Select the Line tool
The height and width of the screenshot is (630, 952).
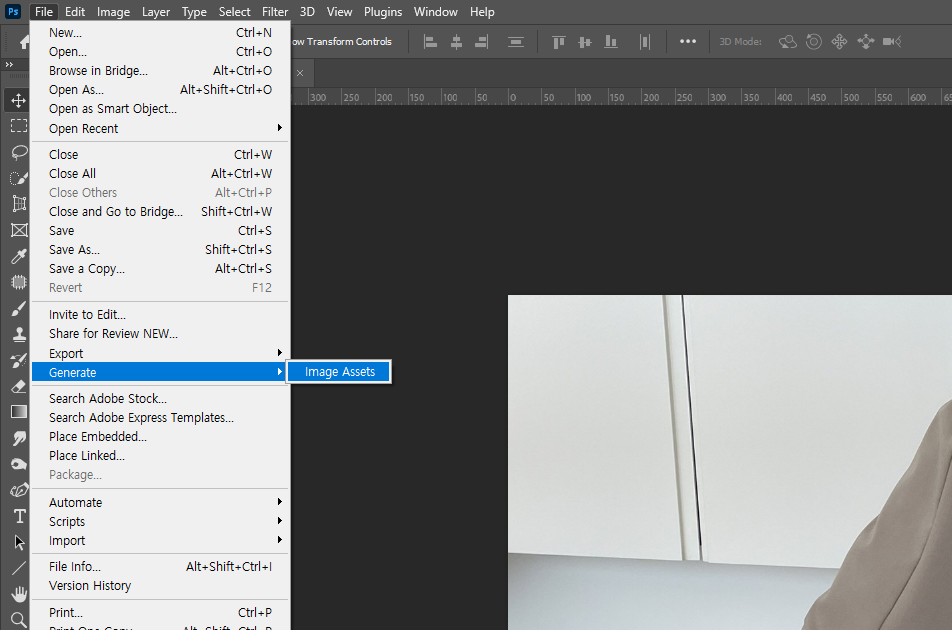18,569
